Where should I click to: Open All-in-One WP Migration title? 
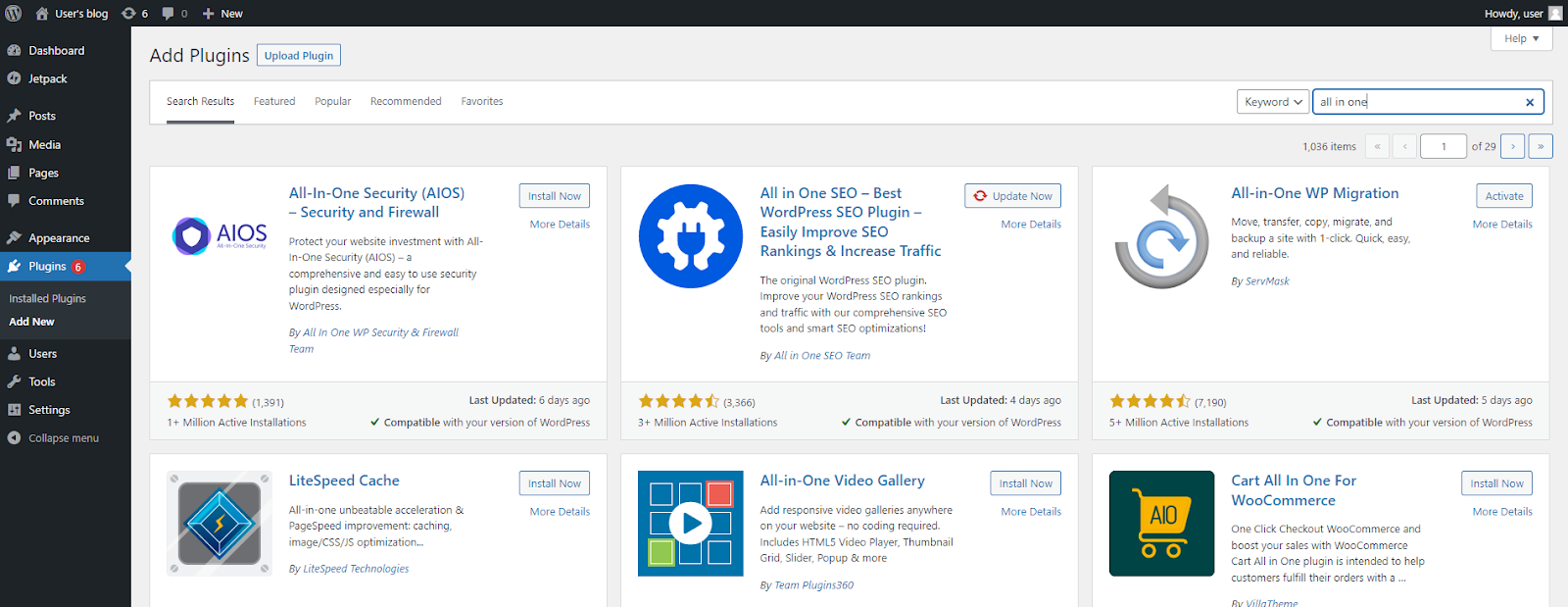click(1315, 193)
